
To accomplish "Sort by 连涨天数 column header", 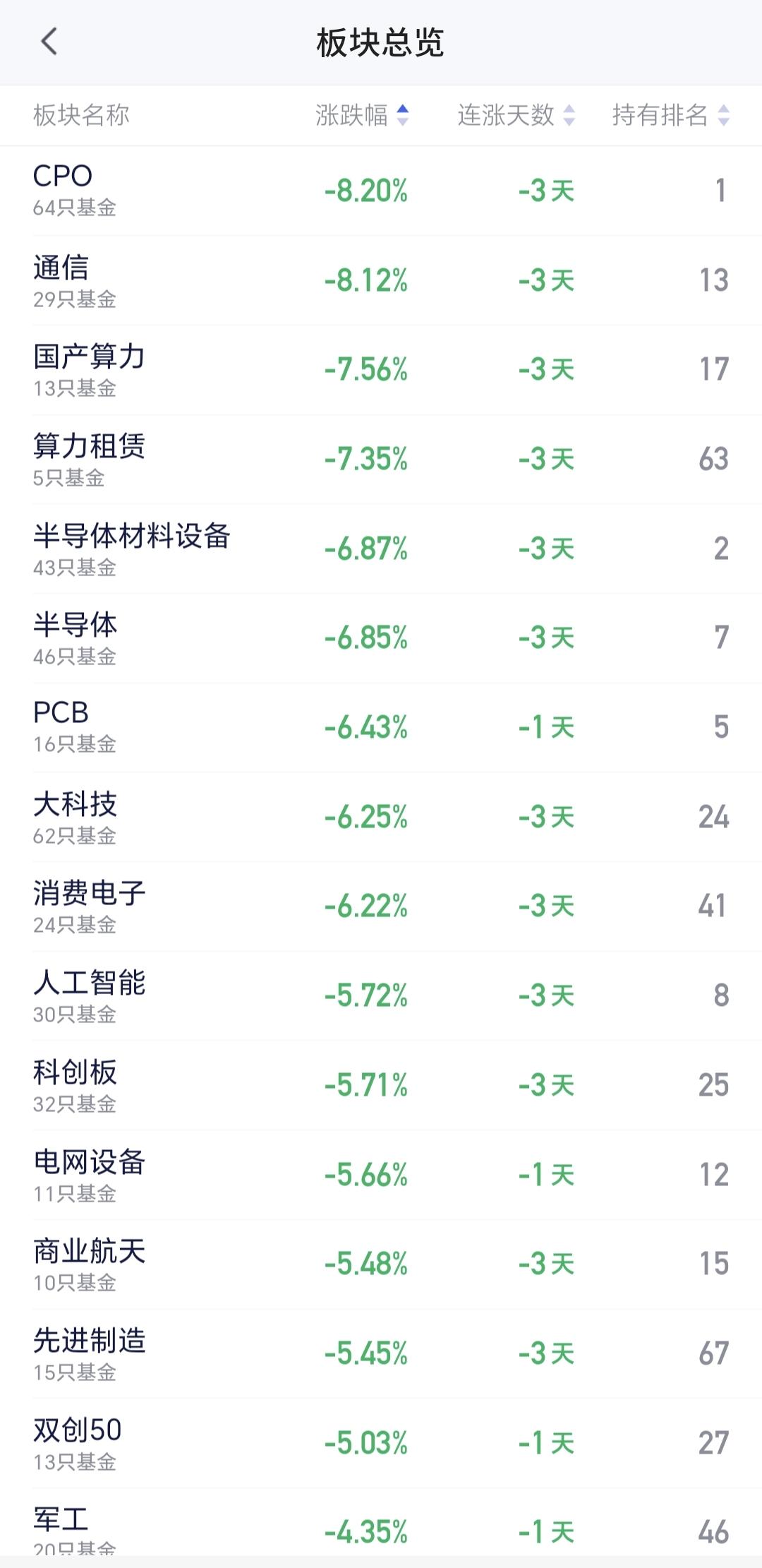I will tap(516, 115).
